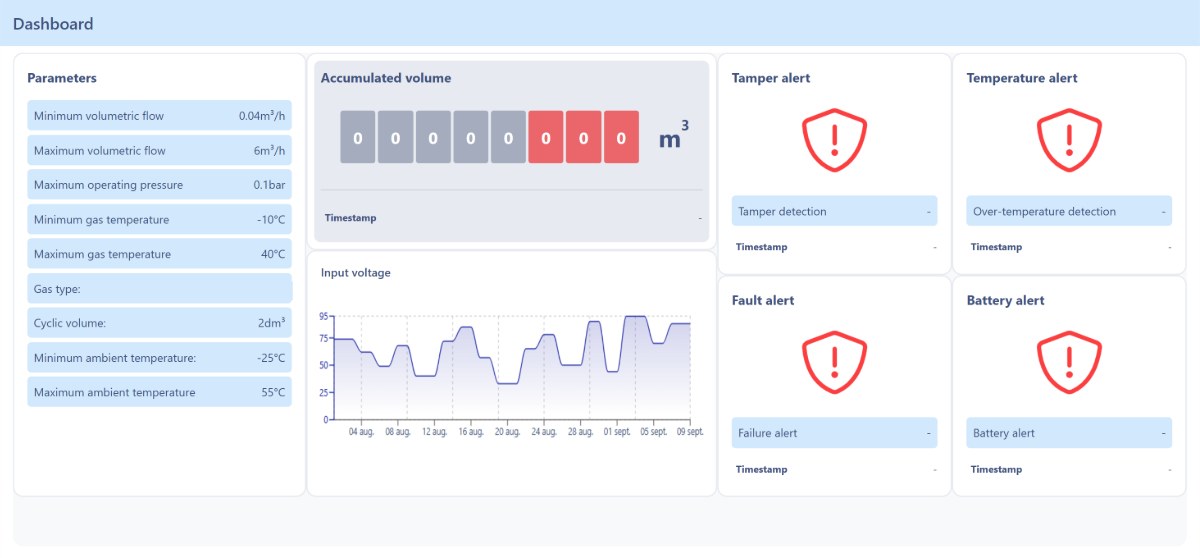Click the Temperature alert heading

1022,78
